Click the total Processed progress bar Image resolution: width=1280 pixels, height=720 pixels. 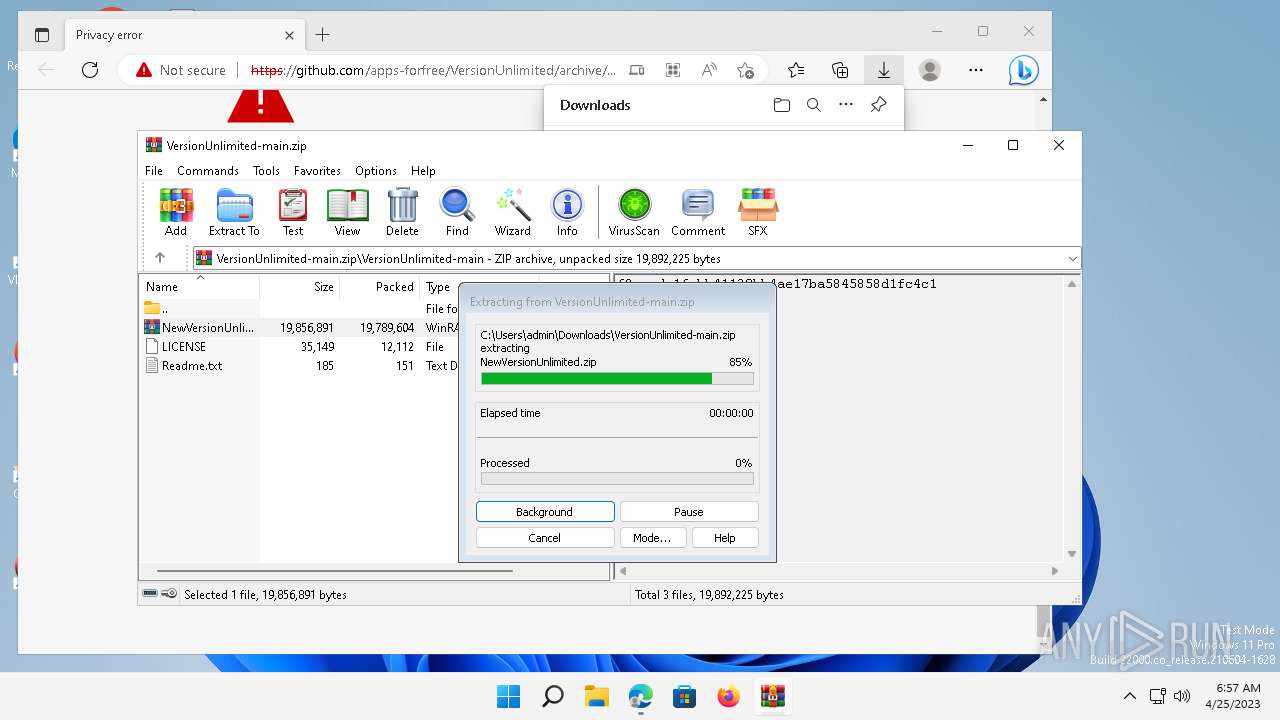[617, 479]
